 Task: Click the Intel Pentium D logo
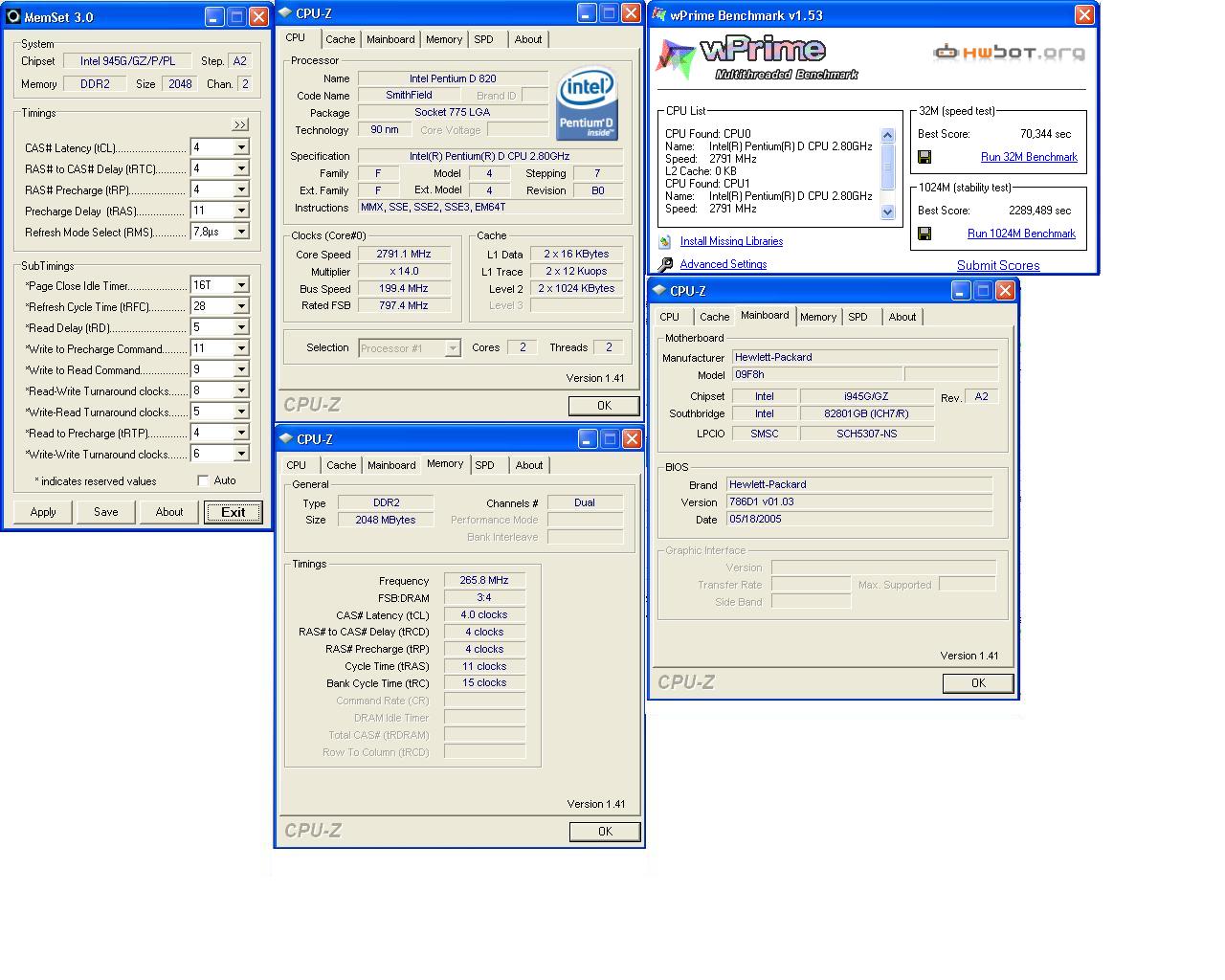(x=586, y=103)
